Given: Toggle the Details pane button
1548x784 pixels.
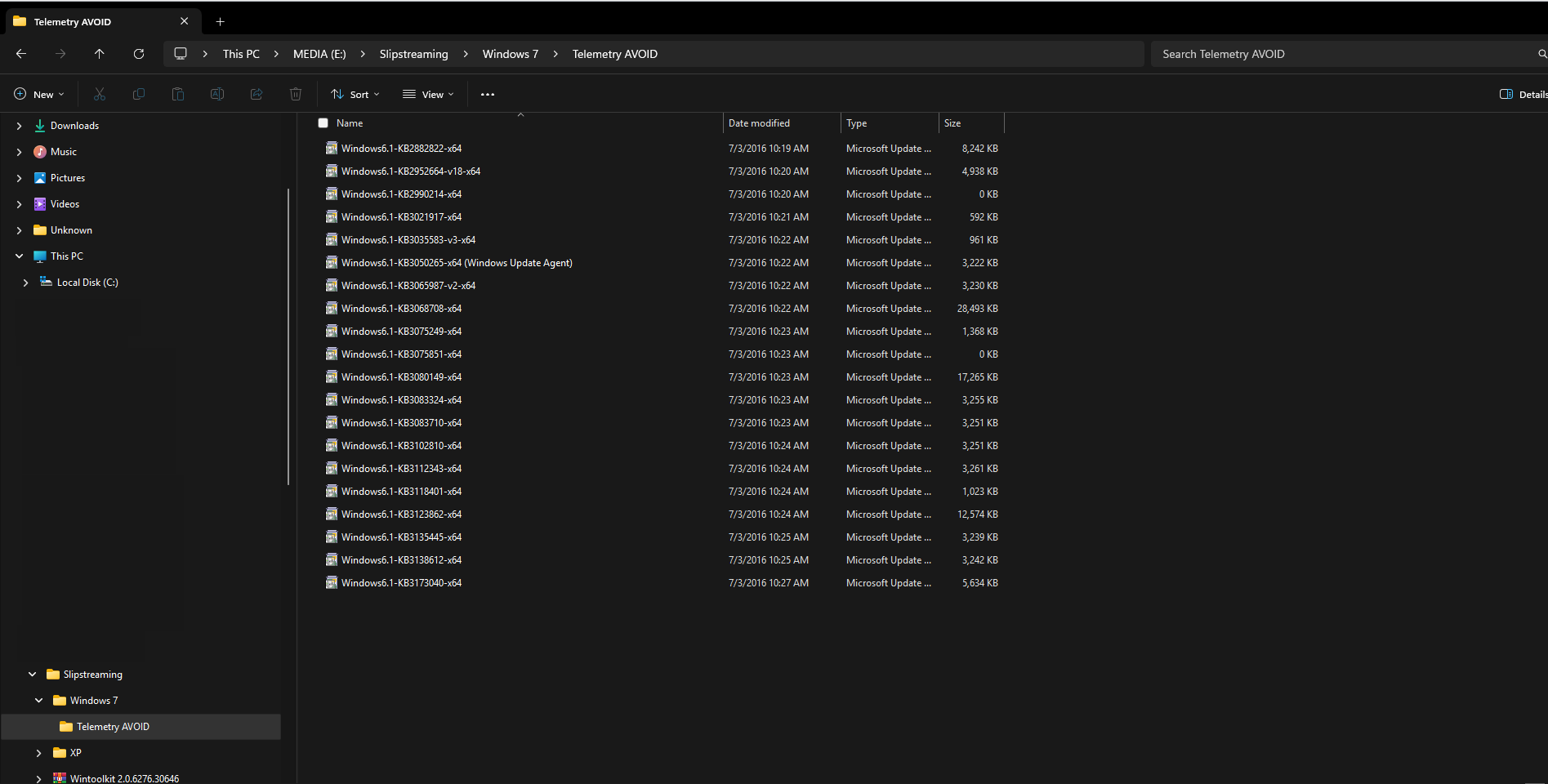Looking at the screenshot, I should pos(1523,95).
